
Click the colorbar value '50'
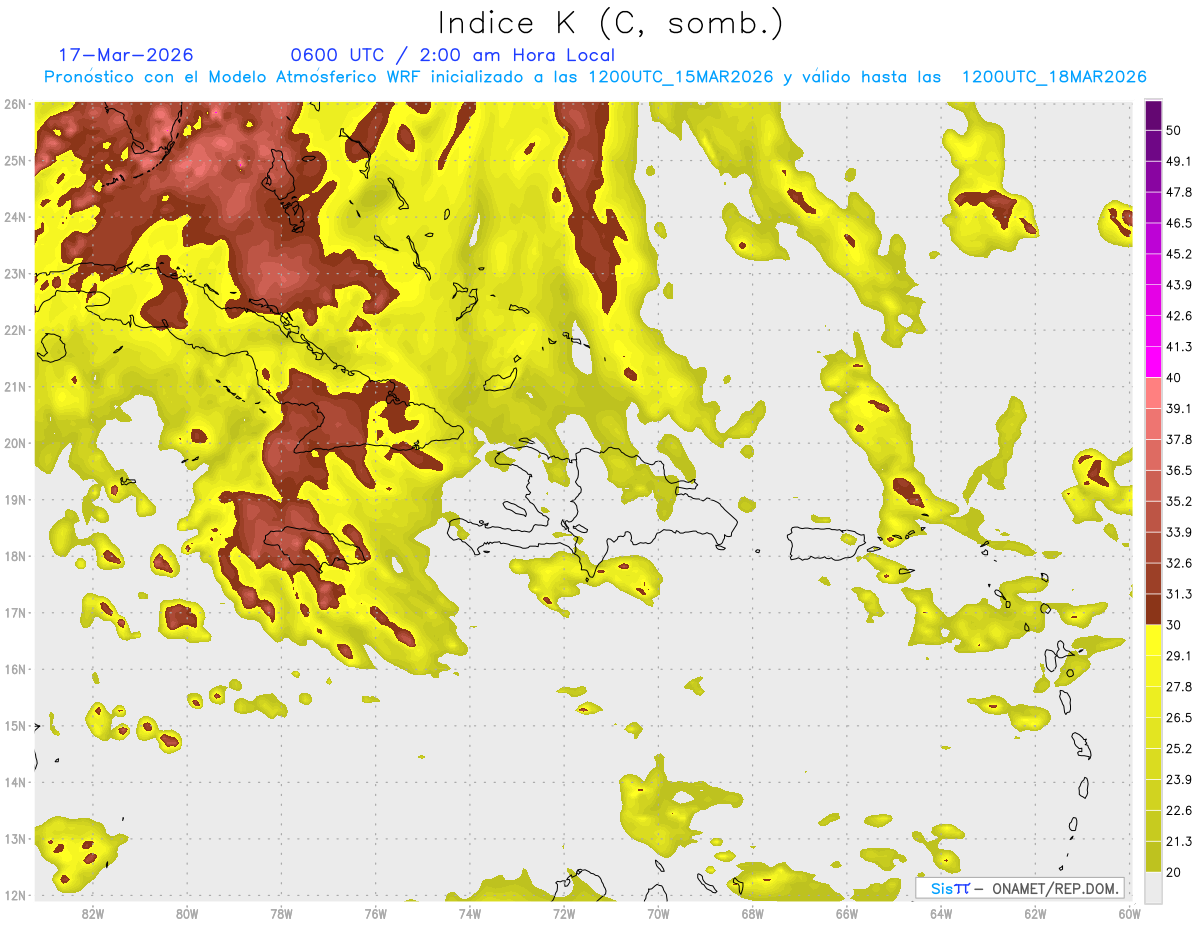[1174, 130]
